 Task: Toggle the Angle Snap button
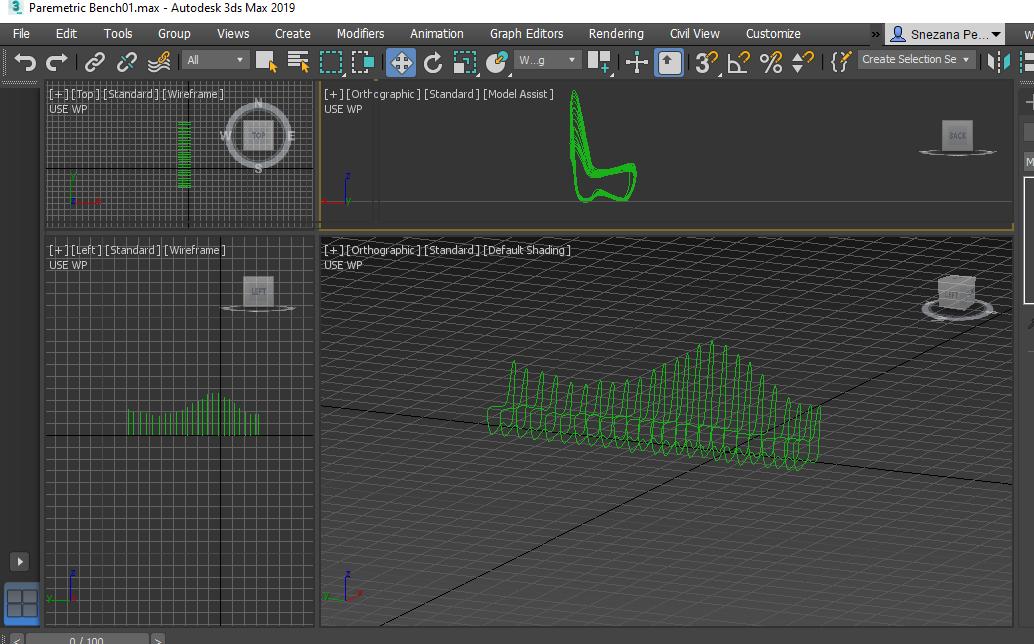(x=739, y=62)
